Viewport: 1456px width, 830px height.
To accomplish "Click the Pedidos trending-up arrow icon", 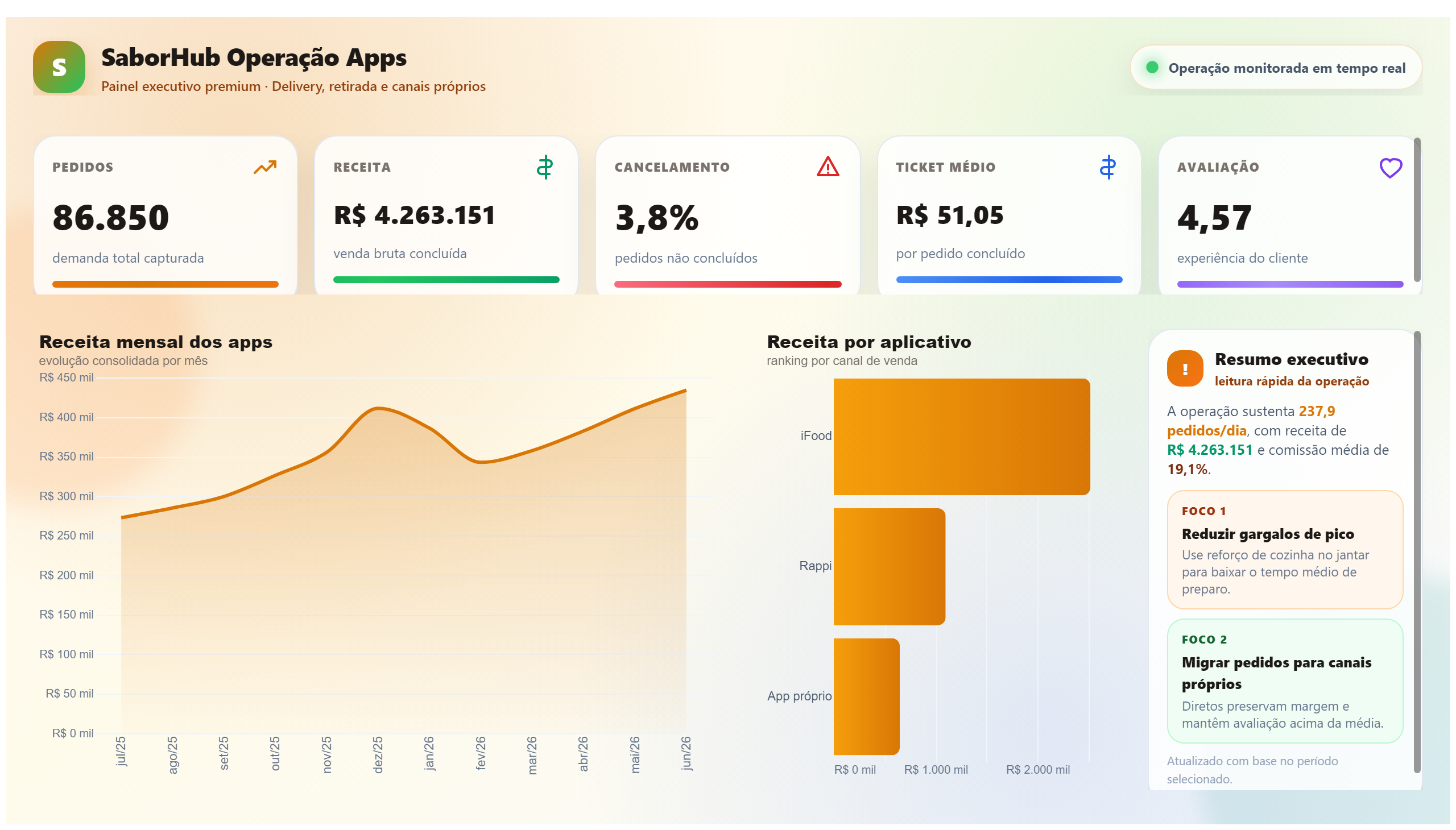I will point(265,167).
